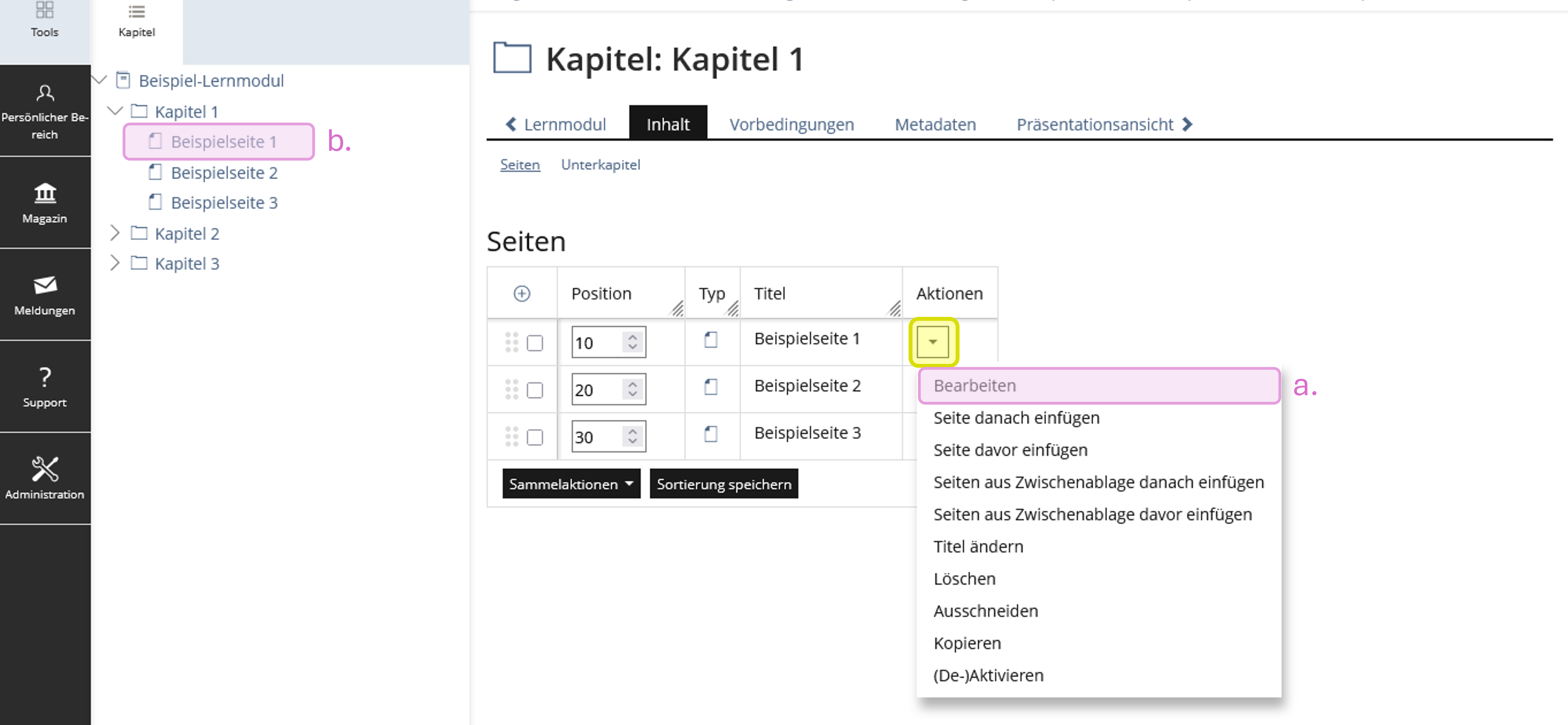This screenshot has width=1568, height=725.
Task: Open the Unterkapitel subtab link
Action: 601,165
